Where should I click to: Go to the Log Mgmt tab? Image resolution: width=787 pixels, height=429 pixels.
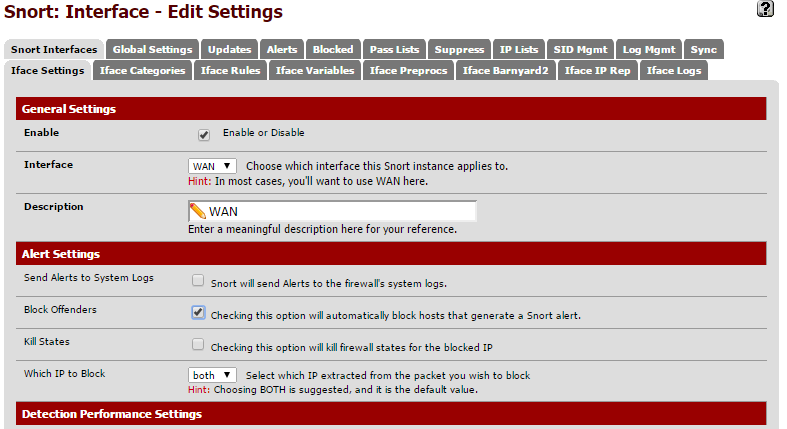[649, 49]
